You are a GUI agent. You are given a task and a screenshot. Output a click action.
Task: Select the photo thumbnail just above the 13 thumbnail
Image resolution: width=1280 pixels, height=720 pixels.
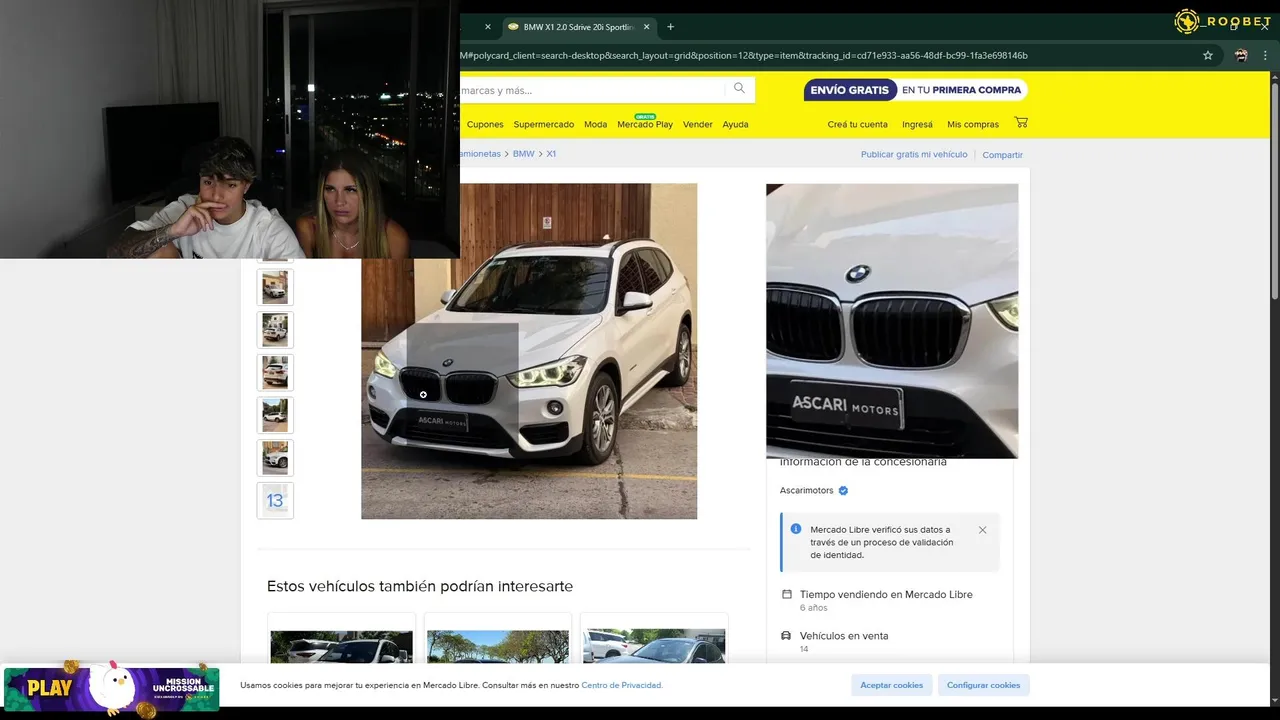click(x=275, y=458)
